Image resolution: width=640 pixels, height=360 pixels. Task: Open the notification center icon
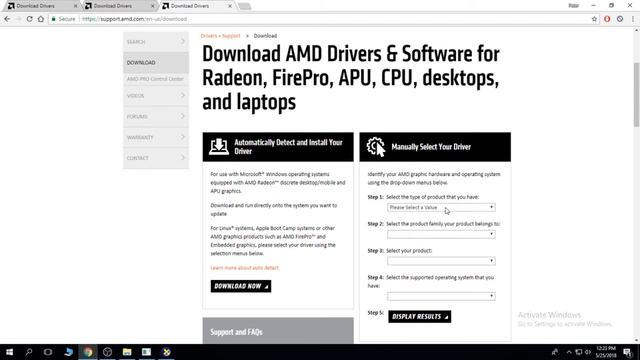627,352
